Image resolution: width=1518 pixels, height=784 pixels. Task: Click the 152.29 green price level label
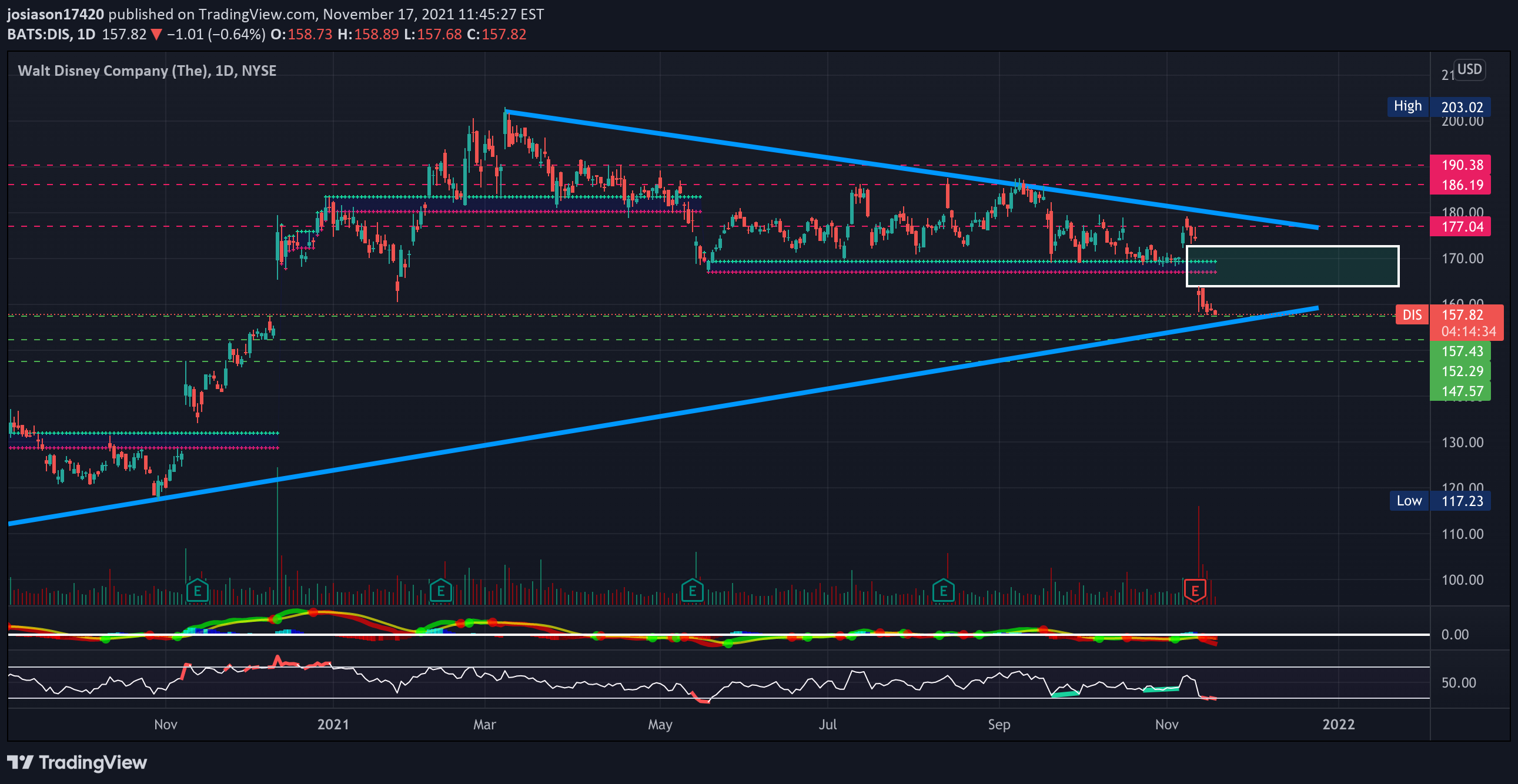[1460, 371]
